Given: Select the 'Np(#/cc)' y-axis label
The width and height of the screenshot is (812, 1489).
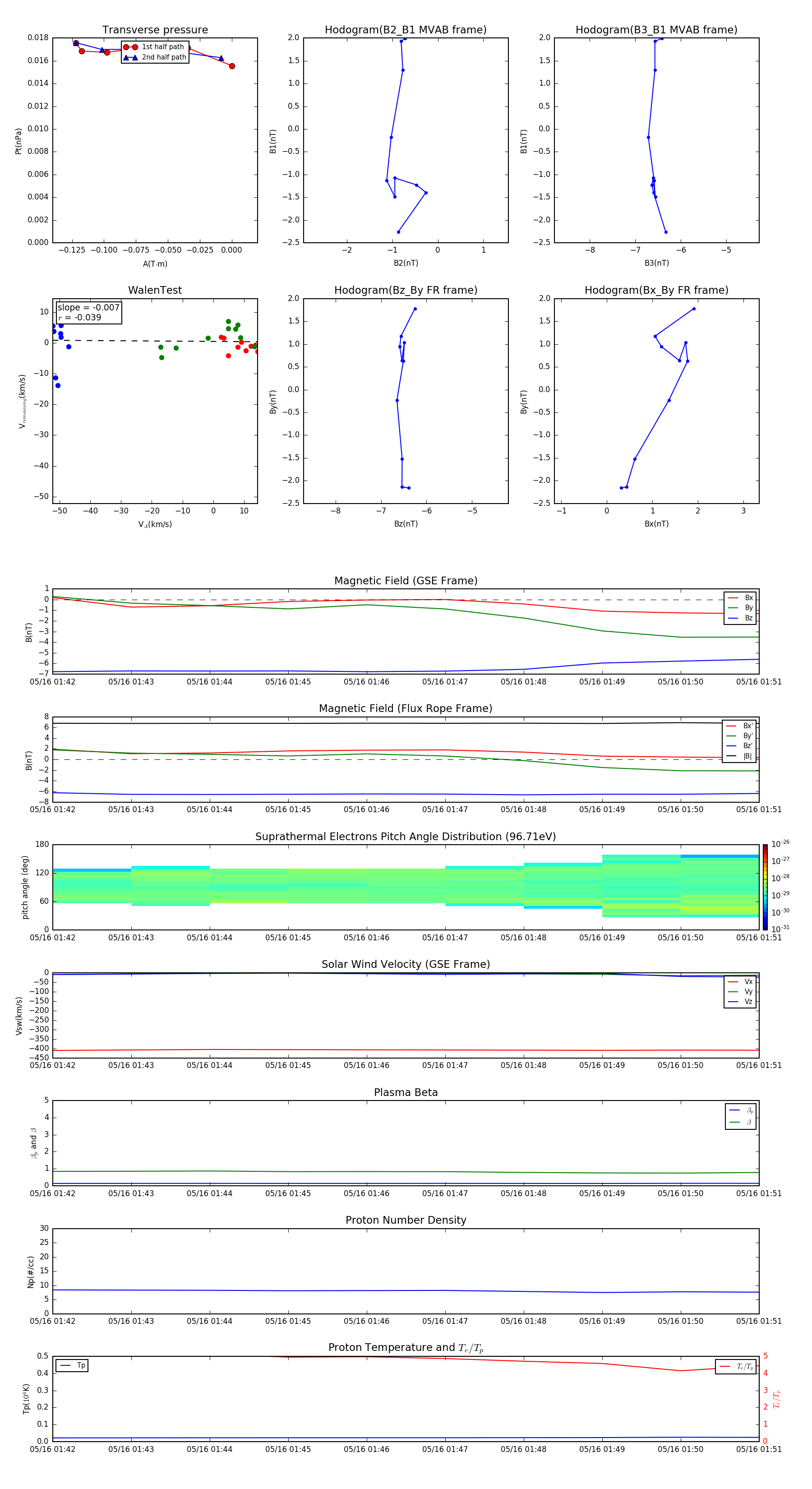Looking at the screenshot, I should [x=31, y=1272].
